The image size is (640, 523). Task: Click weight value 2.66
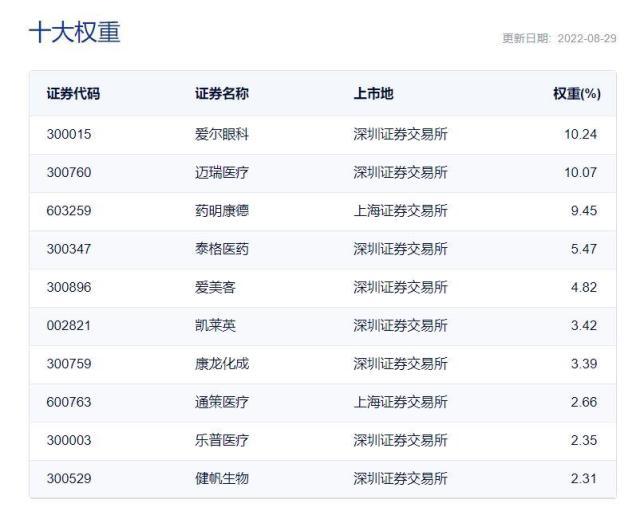point(584,402)
